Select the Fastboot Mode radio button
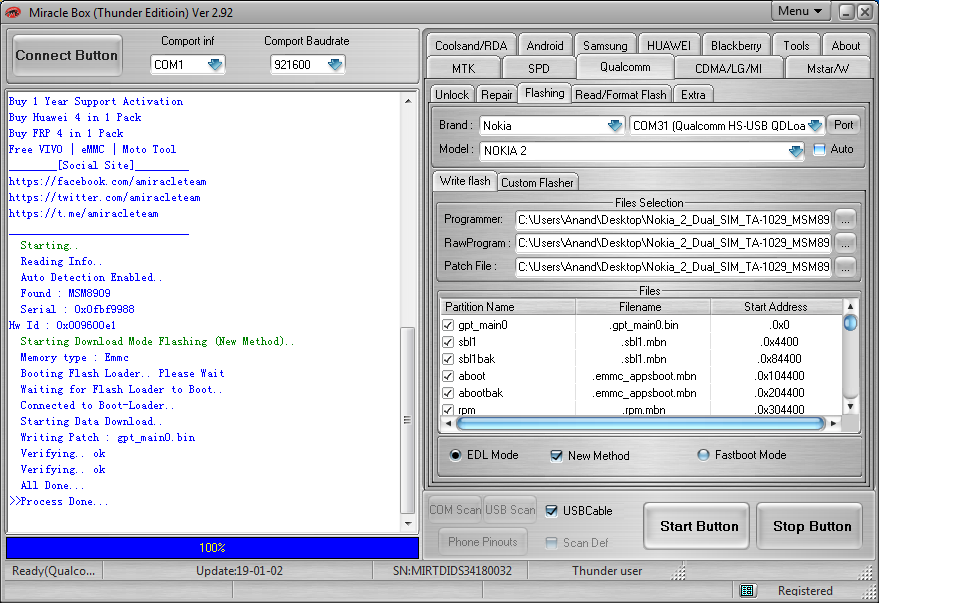This screenshot has width=960, height=603. tap(703, 455)
